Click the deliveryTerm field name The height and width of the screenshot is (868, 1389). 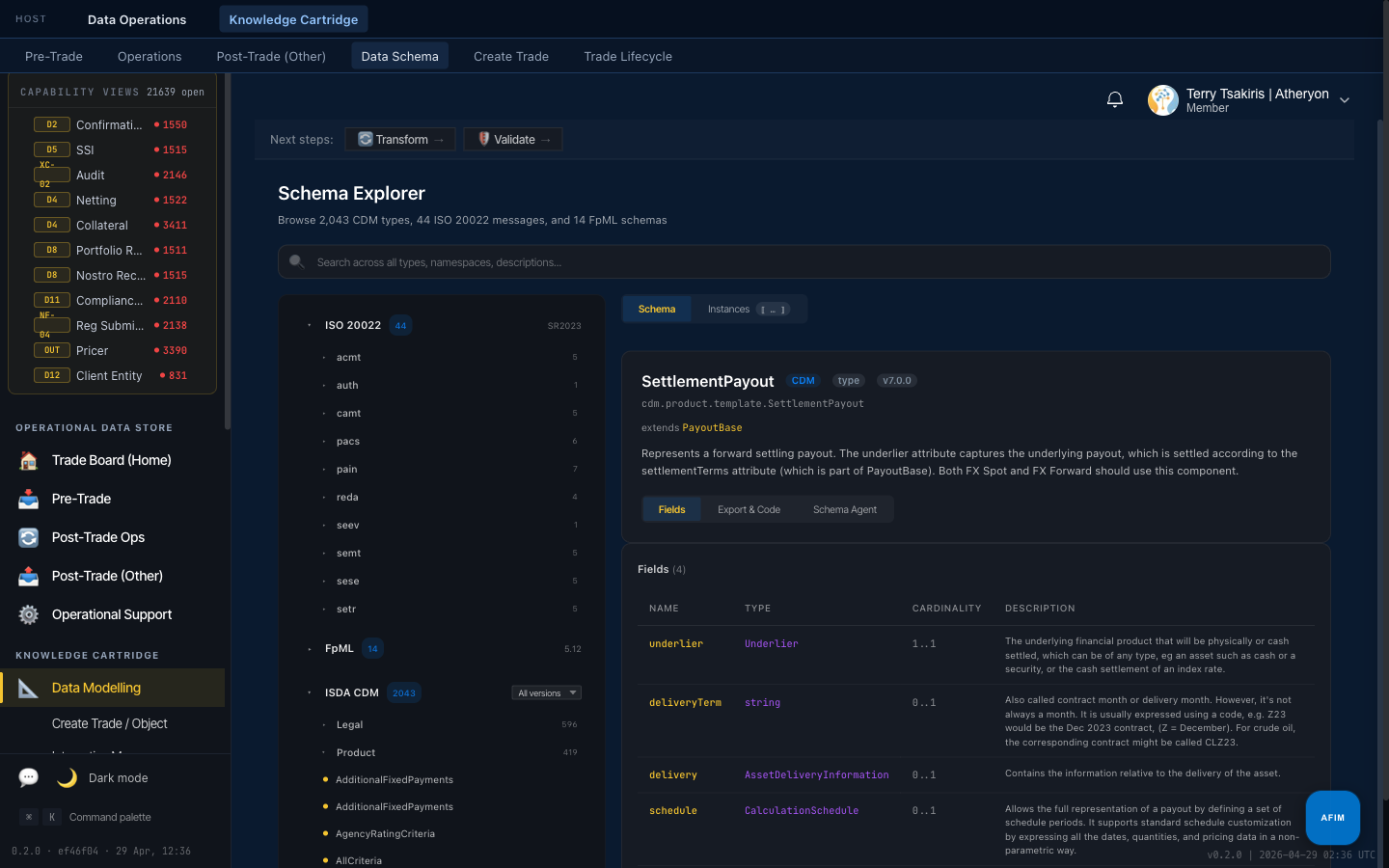pos(685,702)
